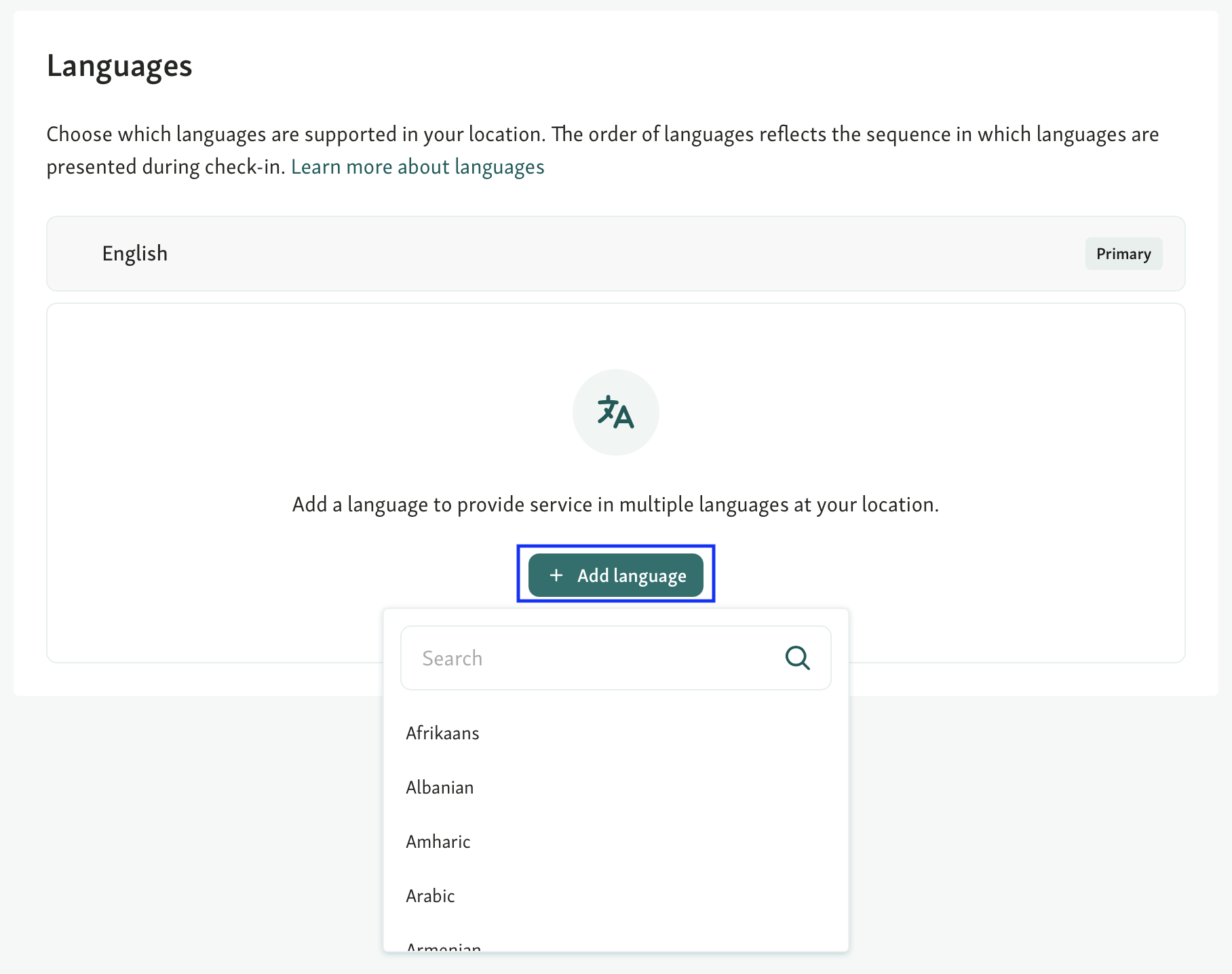Click the plus icon on Add language
The height and width of the screenshot is (974, 1232).
coord(557,574)
